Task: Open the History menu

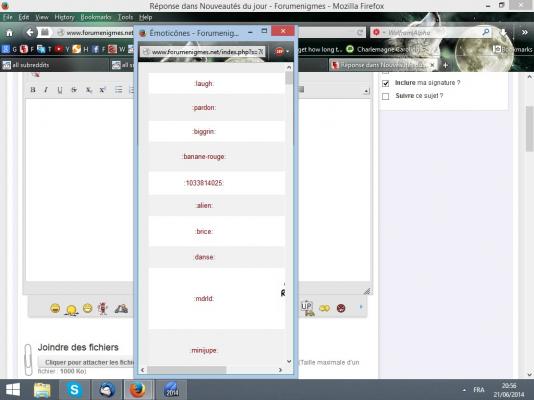Action: coord(64,17)
